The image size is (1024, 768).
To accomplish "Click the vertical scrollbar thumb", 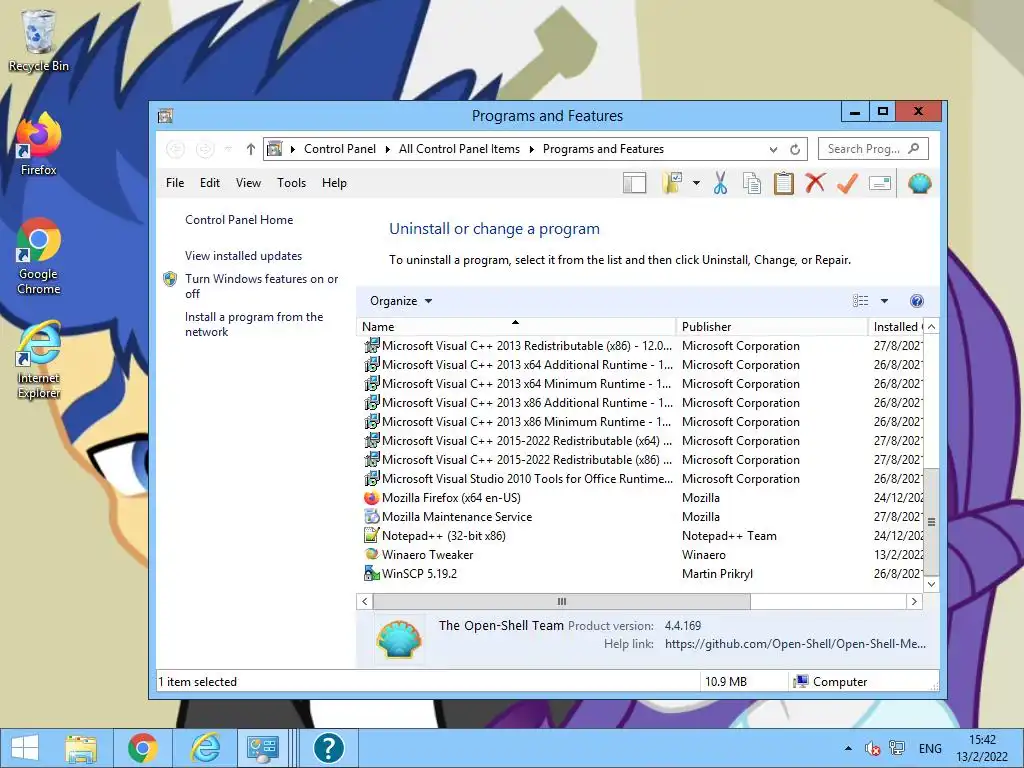I will point(932,522).
